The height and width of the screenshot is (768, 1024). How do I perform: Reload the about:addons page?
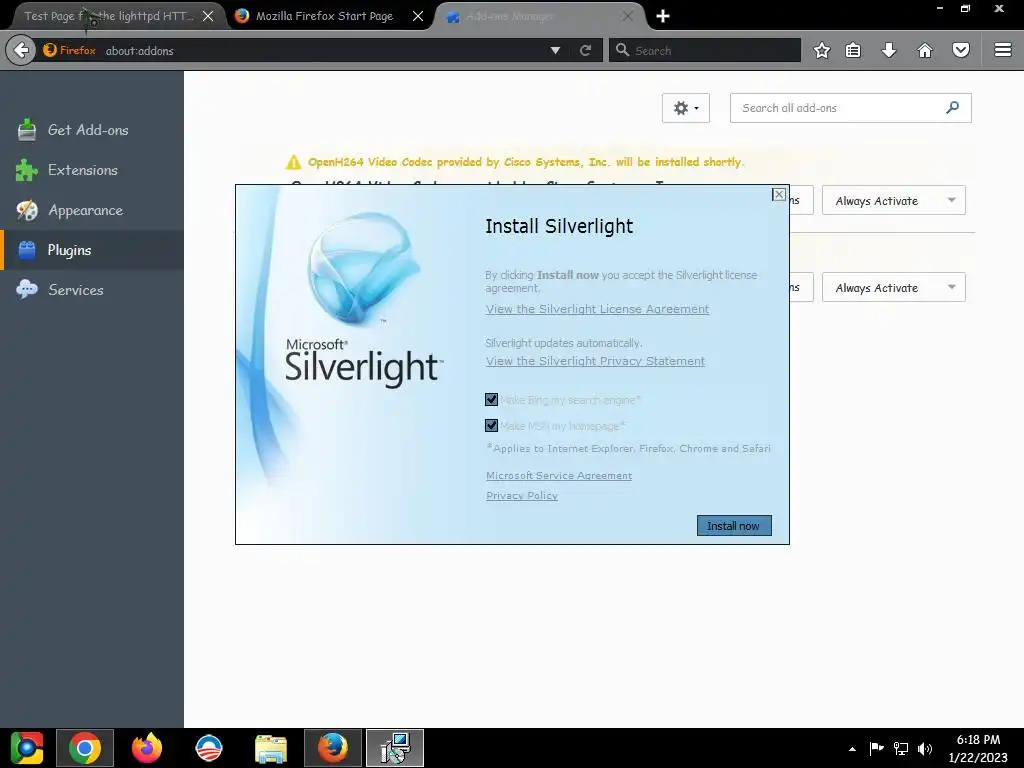585,50
